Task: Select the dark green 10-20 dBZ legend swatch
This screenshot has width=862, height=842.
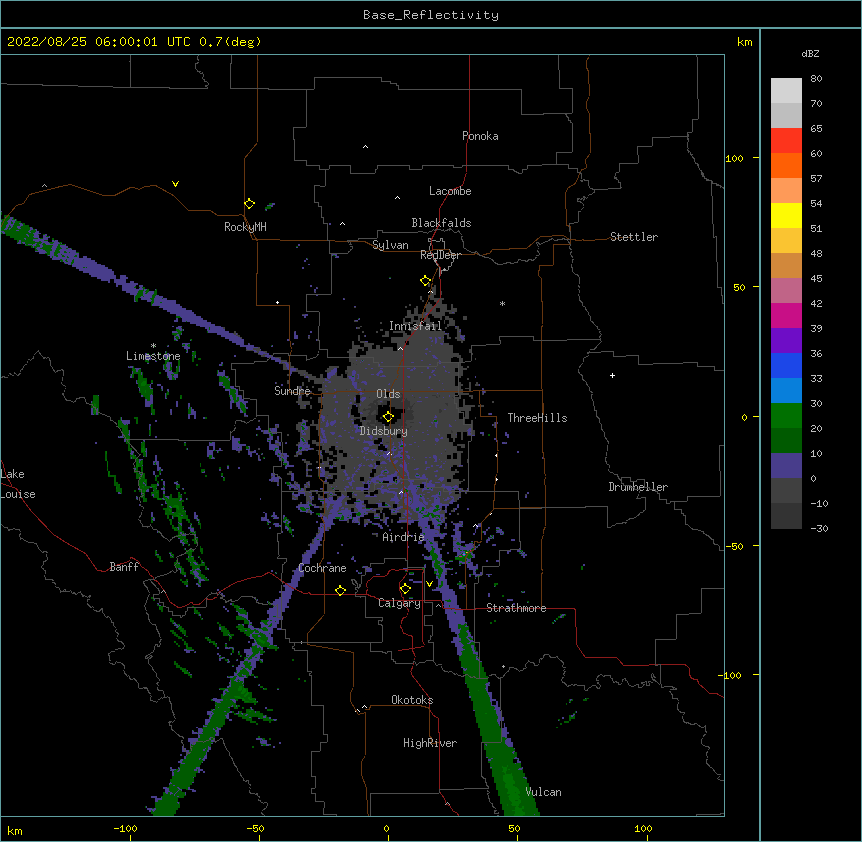Action: (786, 441)
